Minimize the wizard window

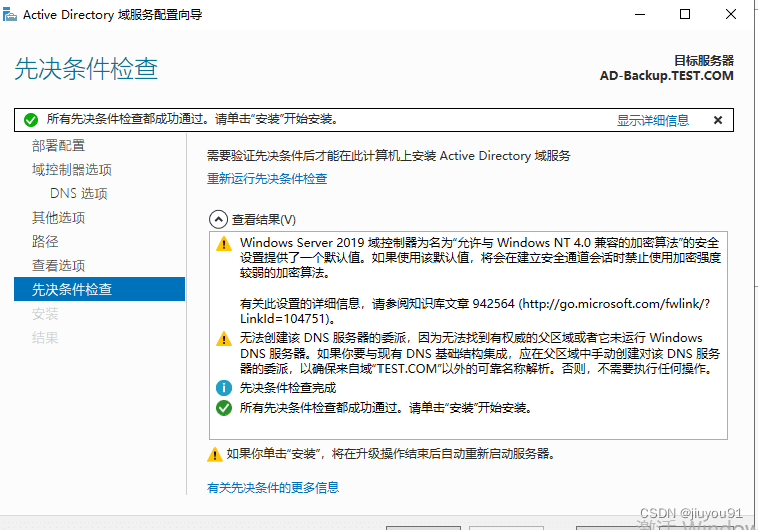tap(640, 15)
